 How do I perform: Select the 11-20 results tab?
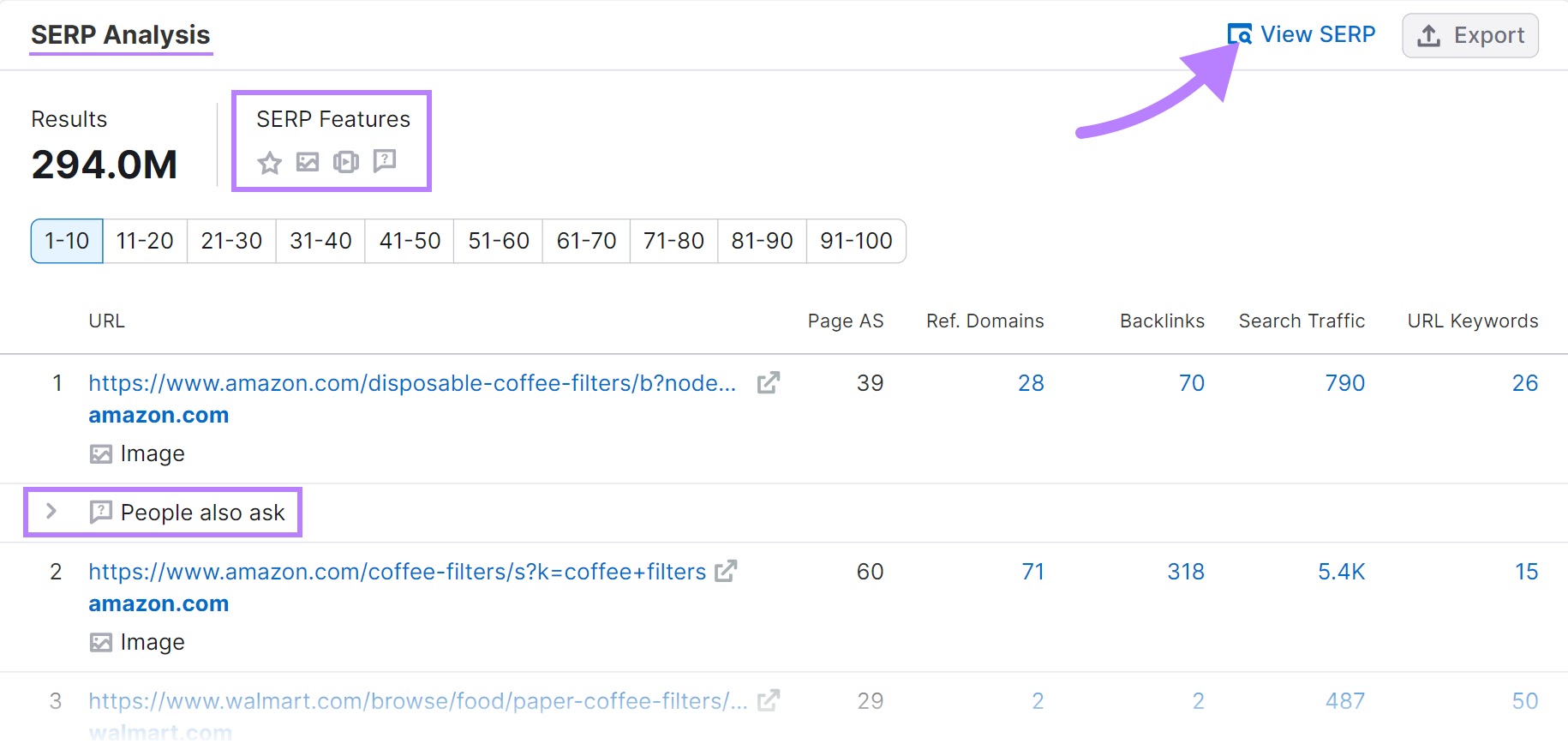pos(145,241)
